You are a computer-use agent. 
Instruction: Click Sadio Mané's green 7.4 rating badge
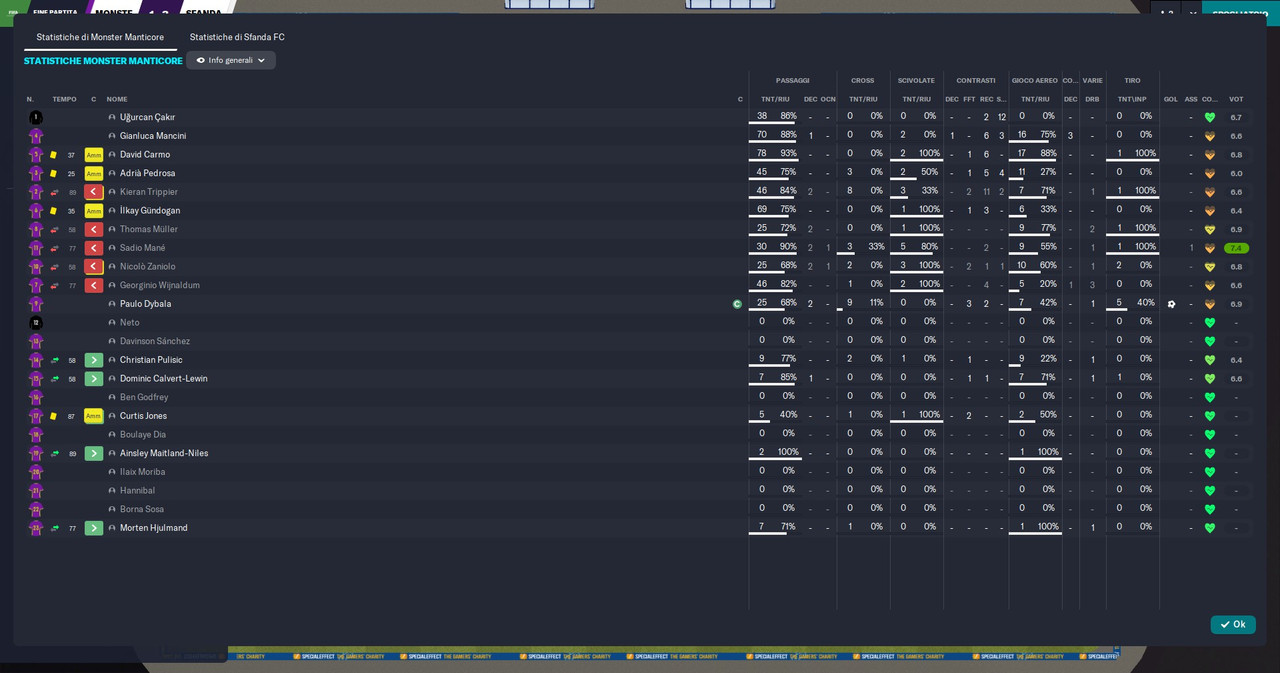coord(1236,248)
